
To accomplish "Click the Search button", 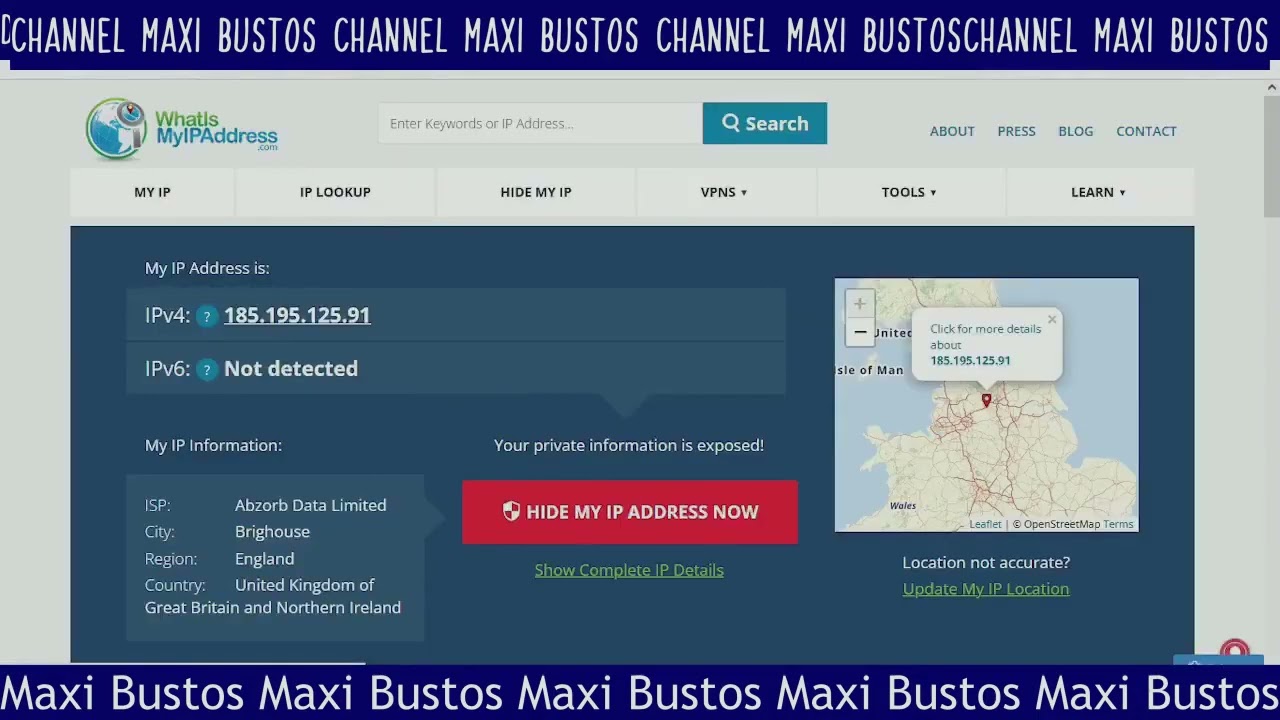I will point(765,123).
